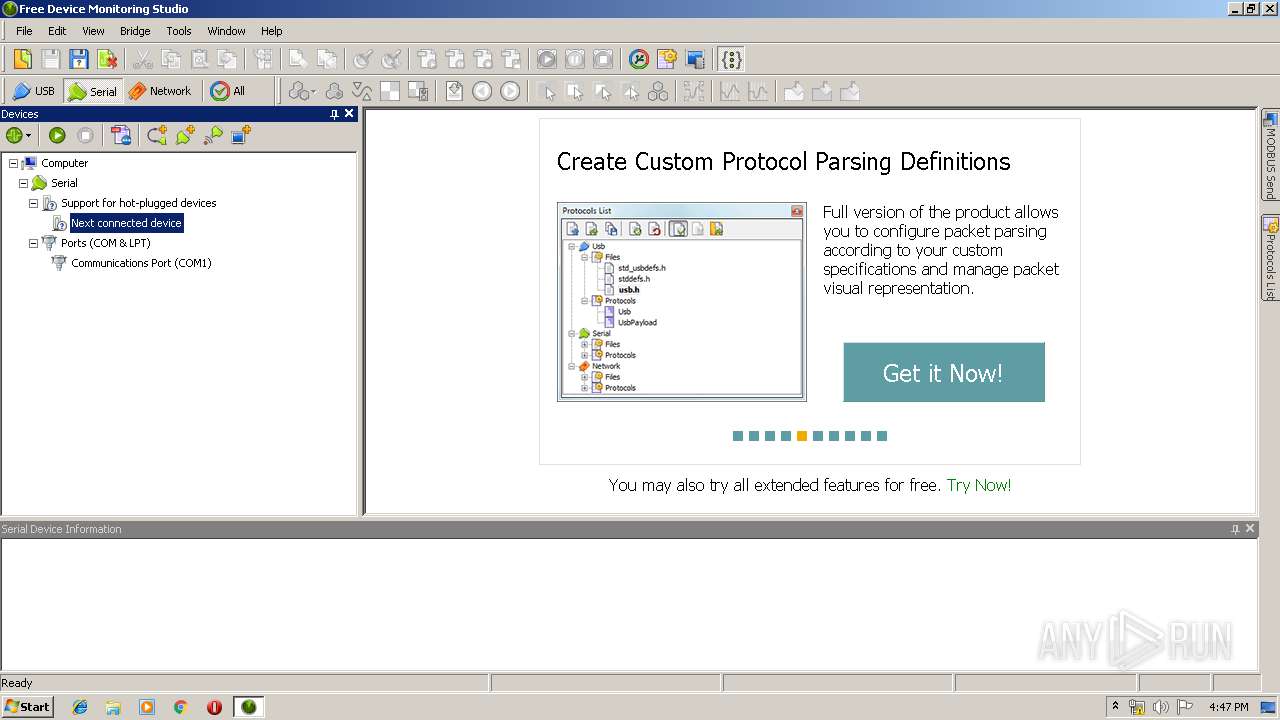This screenshot has height=720, width=1280.
Task: Toggle the USB device filter
Action: (33, 91)
